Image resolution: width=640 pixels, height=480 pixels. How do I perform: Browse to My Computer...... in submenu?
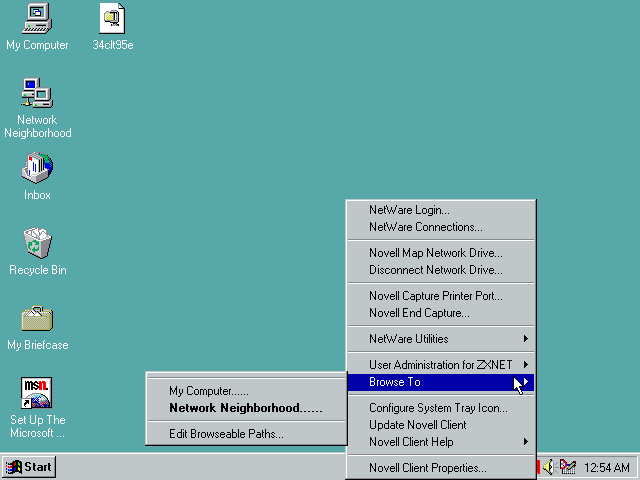pos(246,391)
